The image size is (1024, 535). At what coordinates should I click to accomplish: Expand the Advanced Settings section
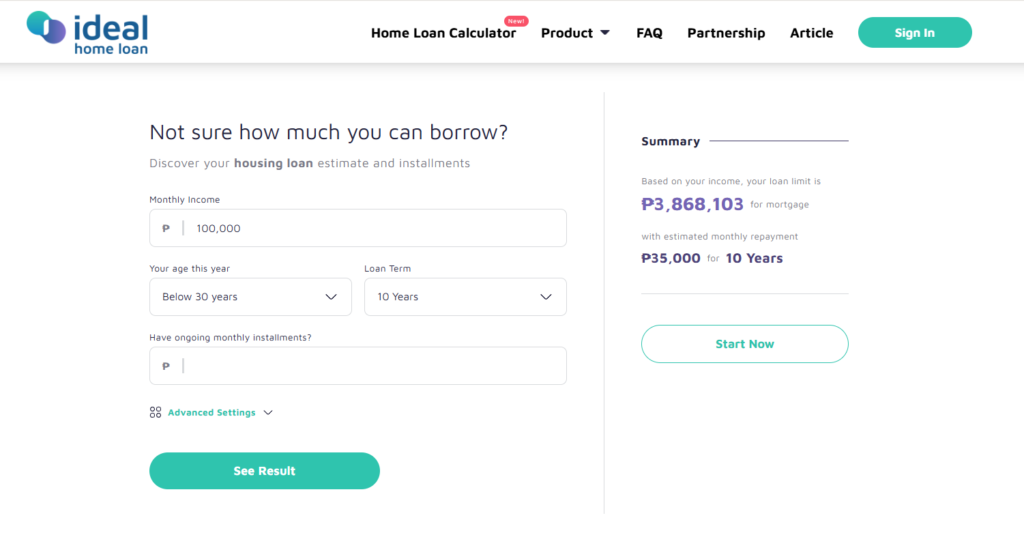point(212,412)
